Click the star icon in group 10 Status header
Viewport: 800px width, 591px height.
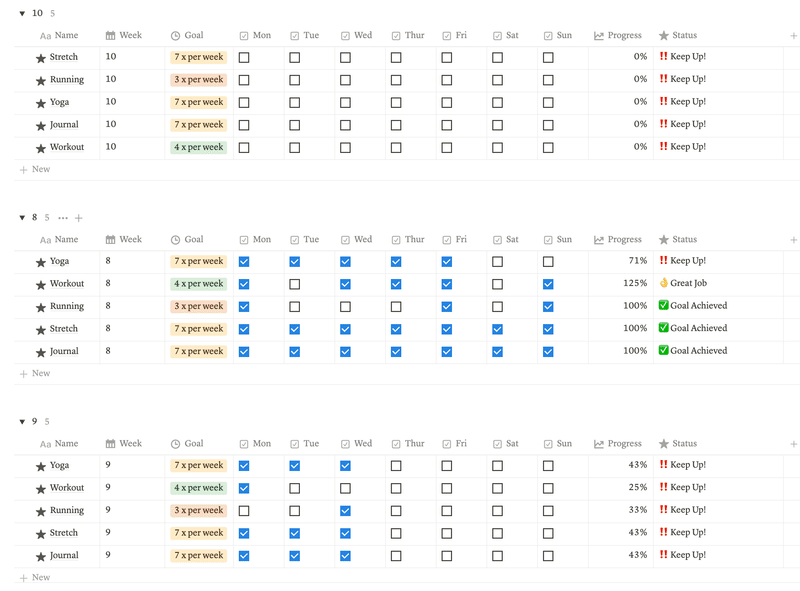click(x=664, y=36)
